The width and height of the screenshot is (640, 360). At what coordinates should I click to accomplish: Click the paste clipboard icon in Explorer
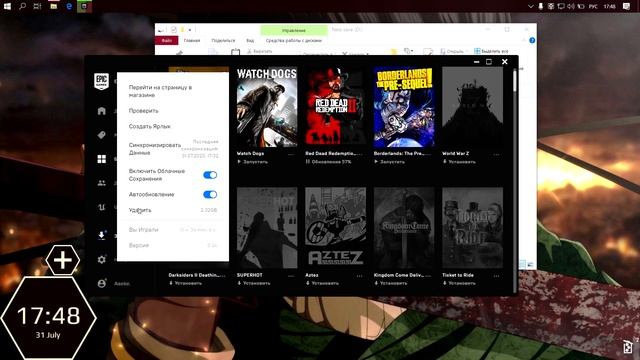pos(235,52)
